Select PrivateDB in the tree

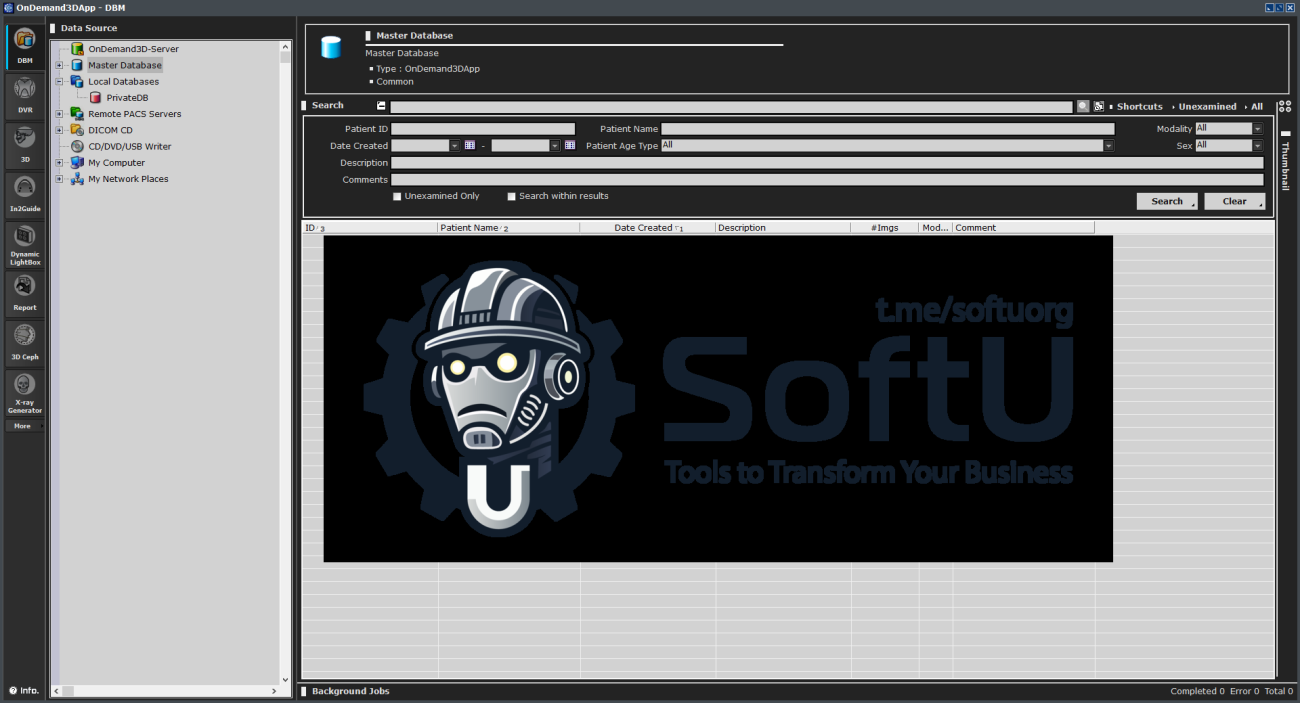(127, 98)
